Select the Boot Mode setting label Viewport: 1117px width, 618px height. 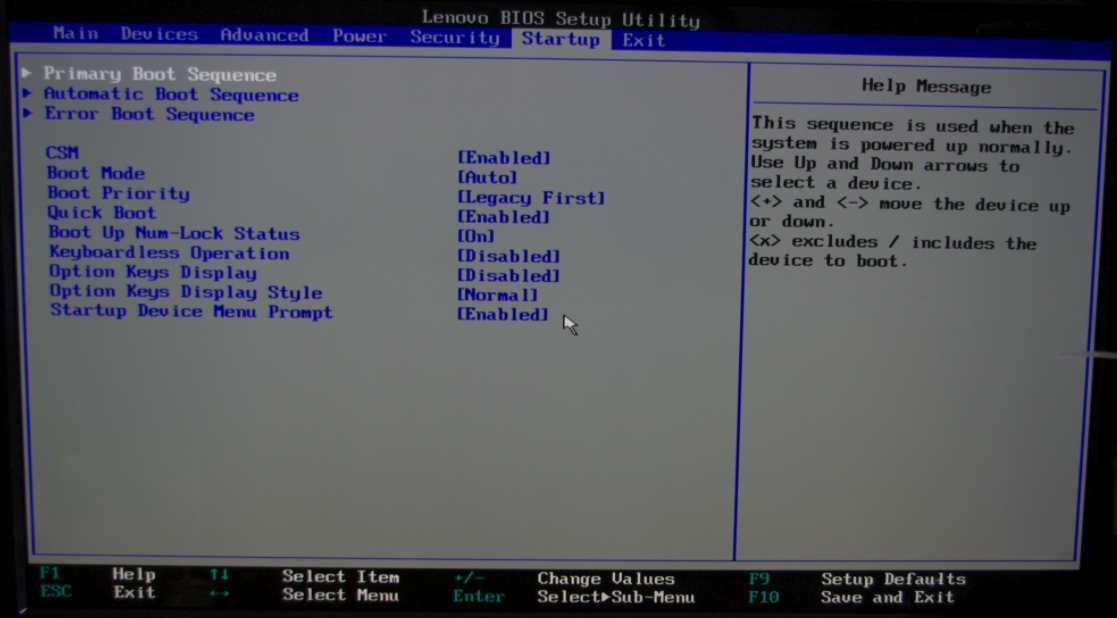[95, 173]
